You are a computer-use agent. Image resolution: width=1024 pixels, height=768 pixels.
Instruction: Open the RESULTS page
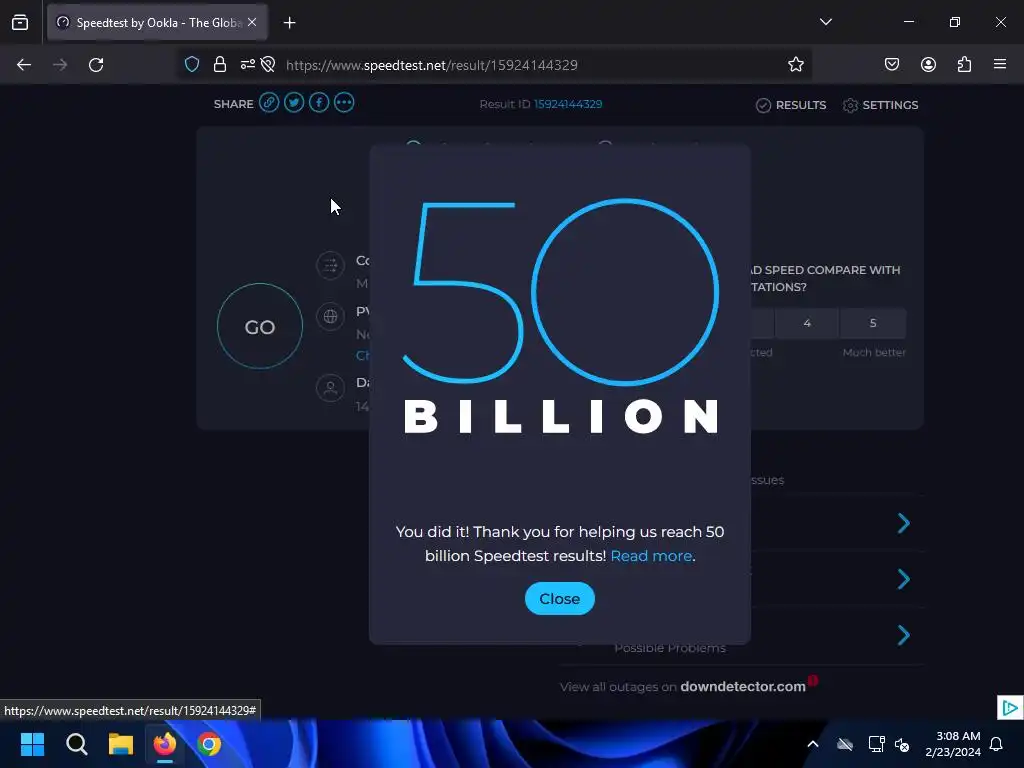coord(791,105)
